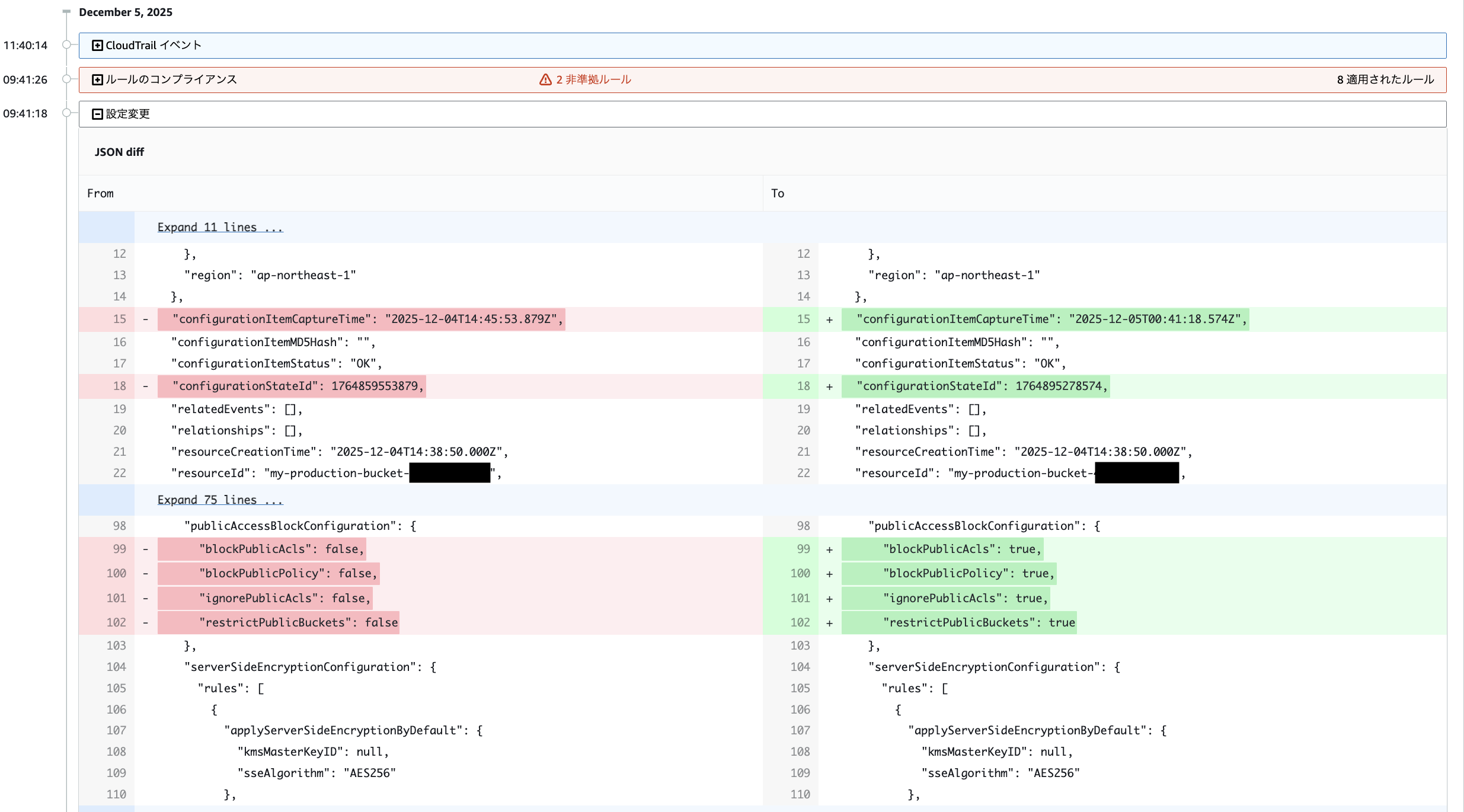This screenshot has height=812, width=1464.
Task: Click the timeline marker at 11:40:14
Action: coord(67,44)
